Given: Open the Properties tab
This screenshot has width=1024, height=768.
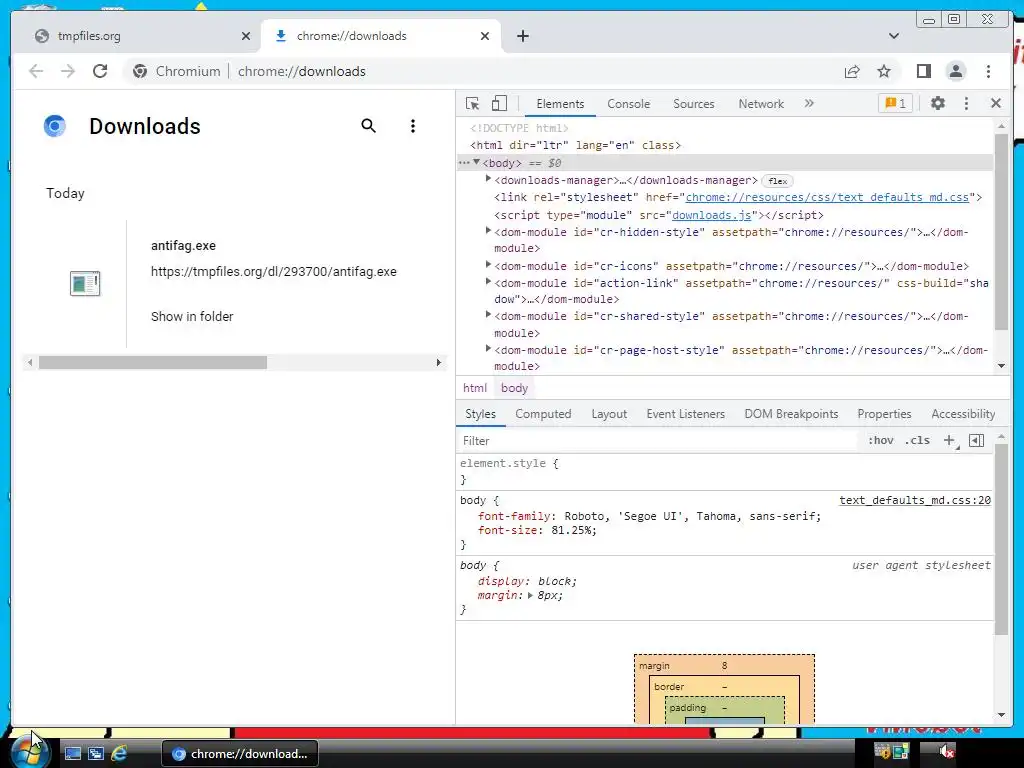Looking at the screenshot, I should pyautogui.click(x=884, y=414).
